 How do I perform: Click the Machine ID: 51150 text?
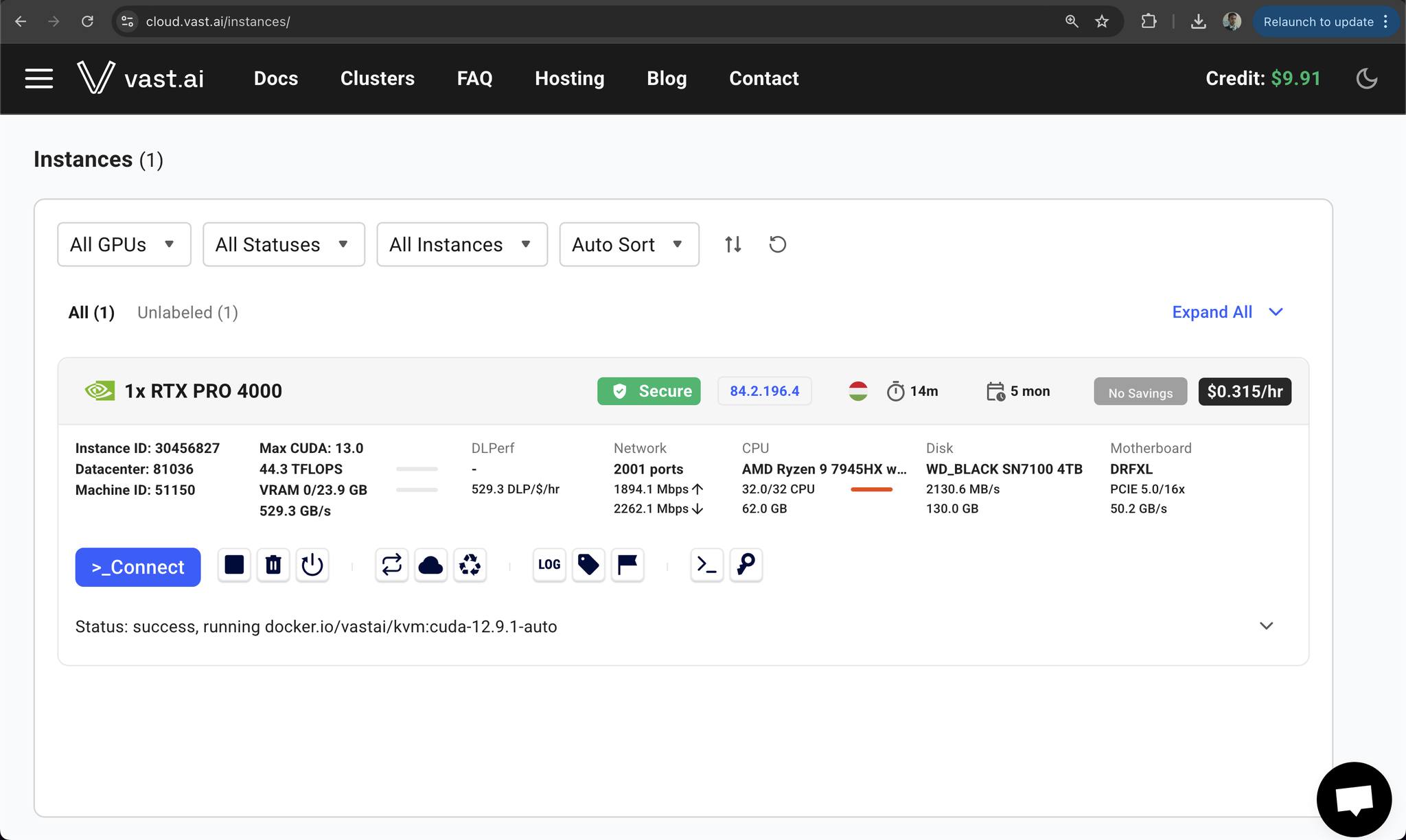tap(135, 490)
